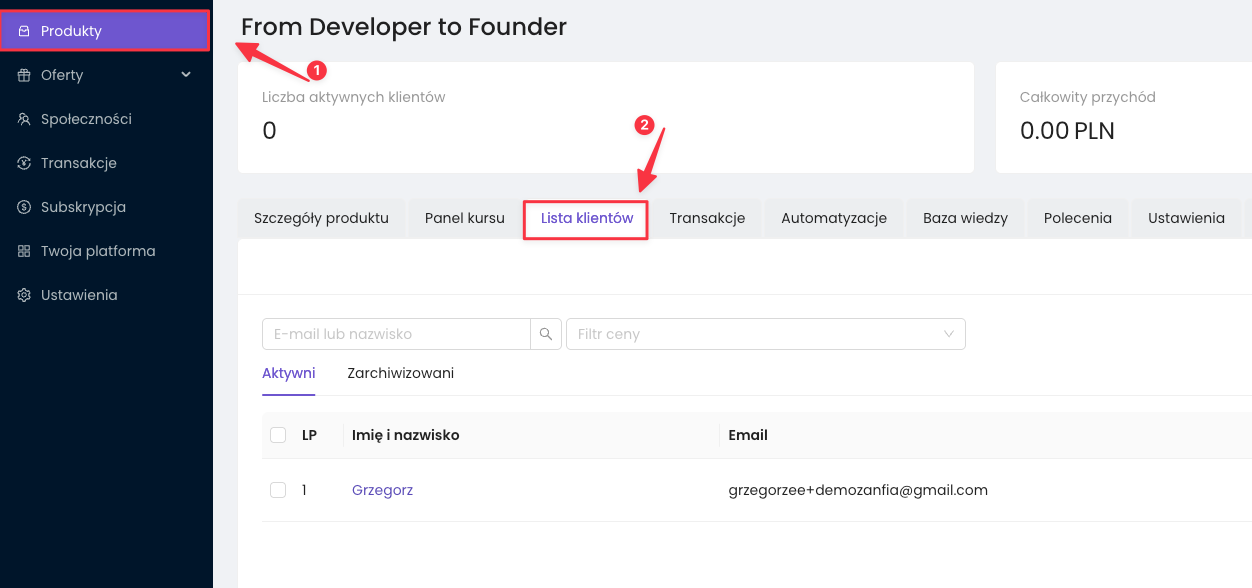Screen dimensions: 1252x588
Task: Expand the Oferty submenu chevron
Action: (186, 75)
